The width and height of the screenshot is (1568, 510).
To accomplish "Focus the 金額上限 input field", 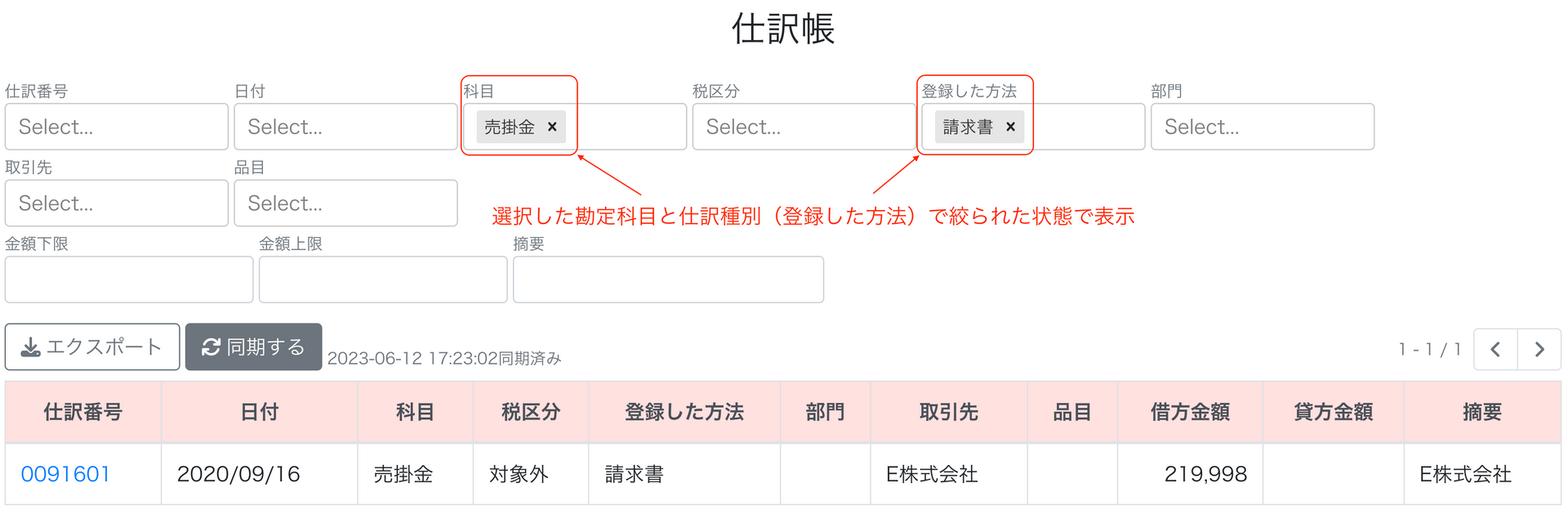I will (x=383, y=280).
